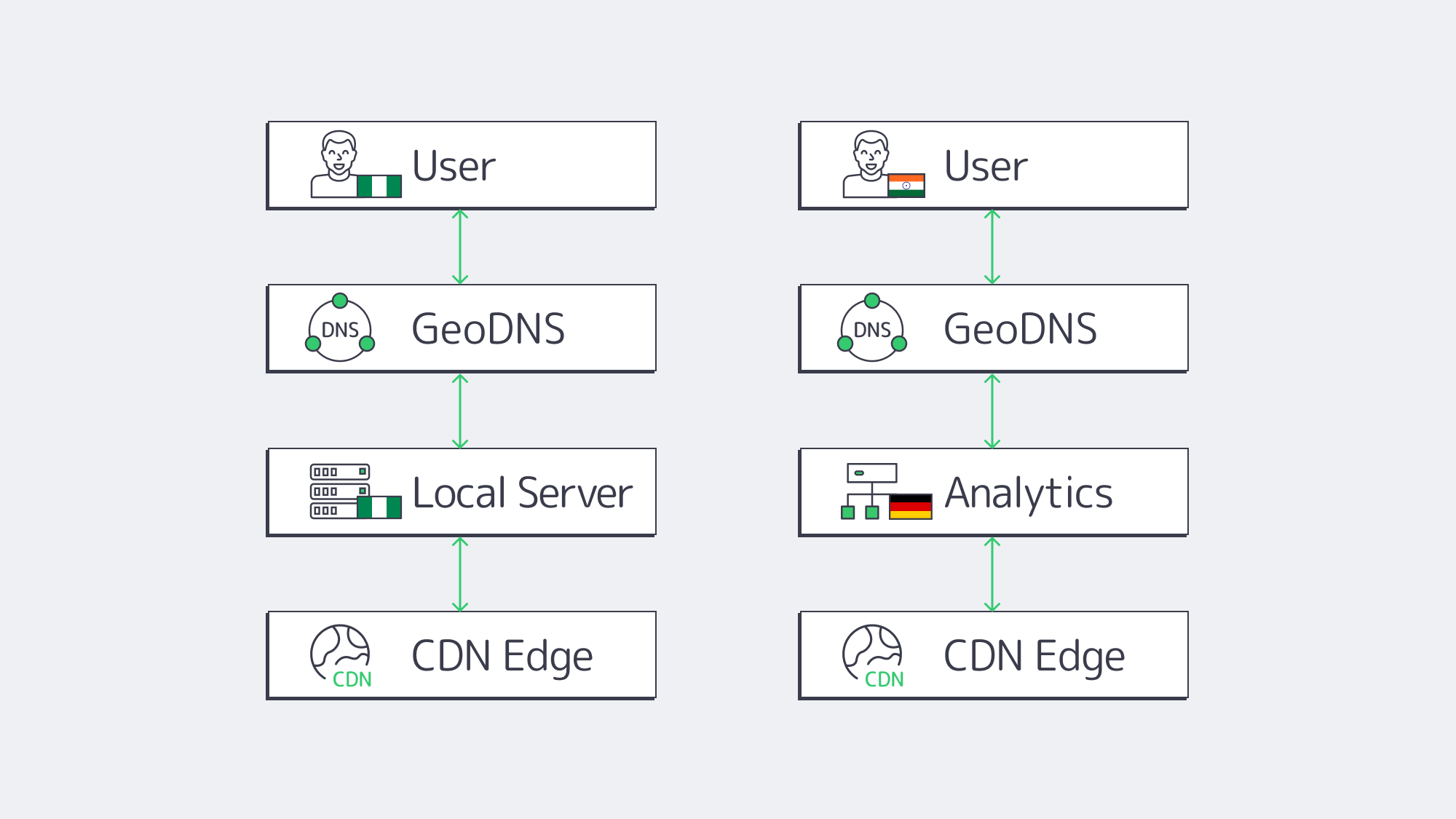The width and height of the screenshot is (1456, 819).
Task: Click the Nigerian flag beside the left User
Action: point(379,186)
